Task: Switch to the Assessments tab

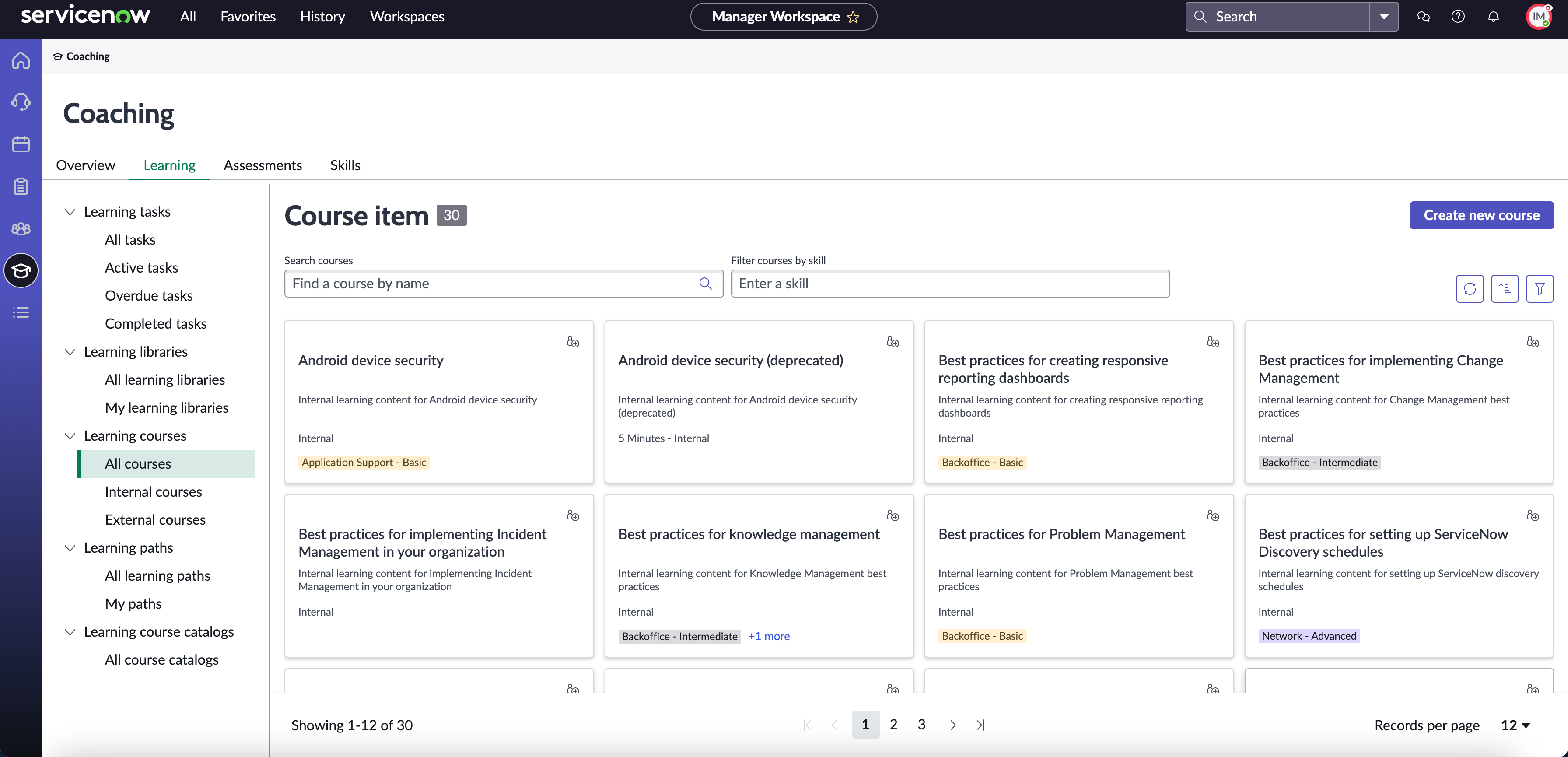Action: click(262, 165)
